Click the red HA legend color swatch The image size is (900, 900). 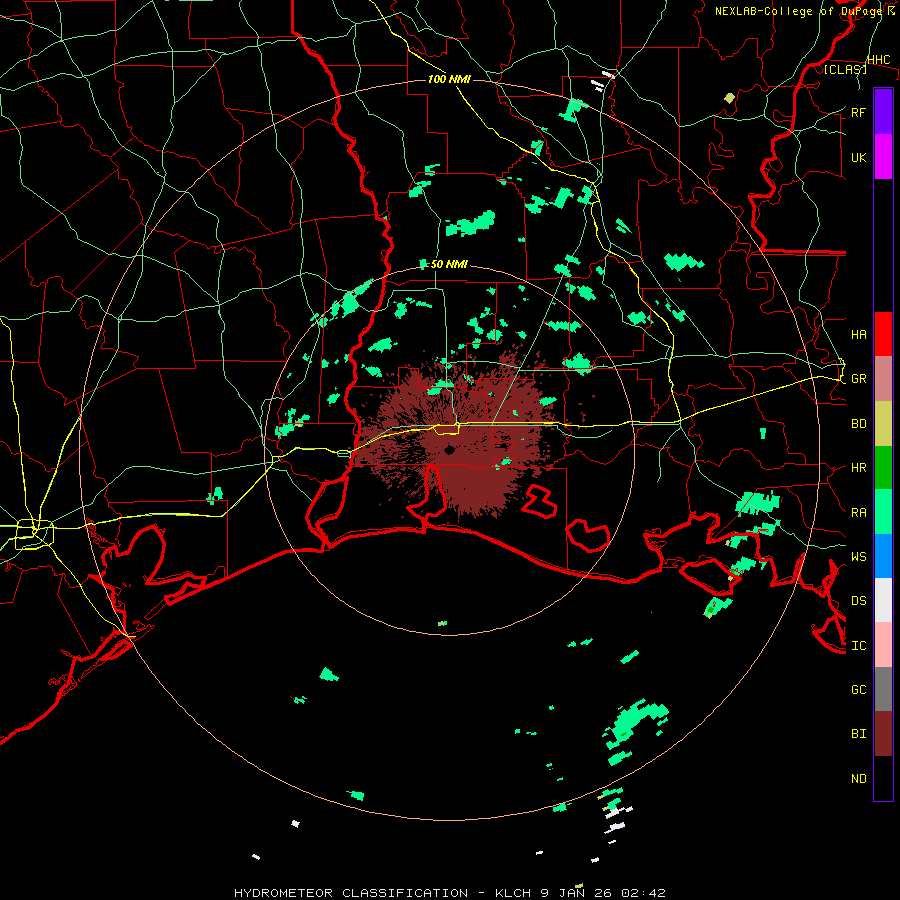883,334
